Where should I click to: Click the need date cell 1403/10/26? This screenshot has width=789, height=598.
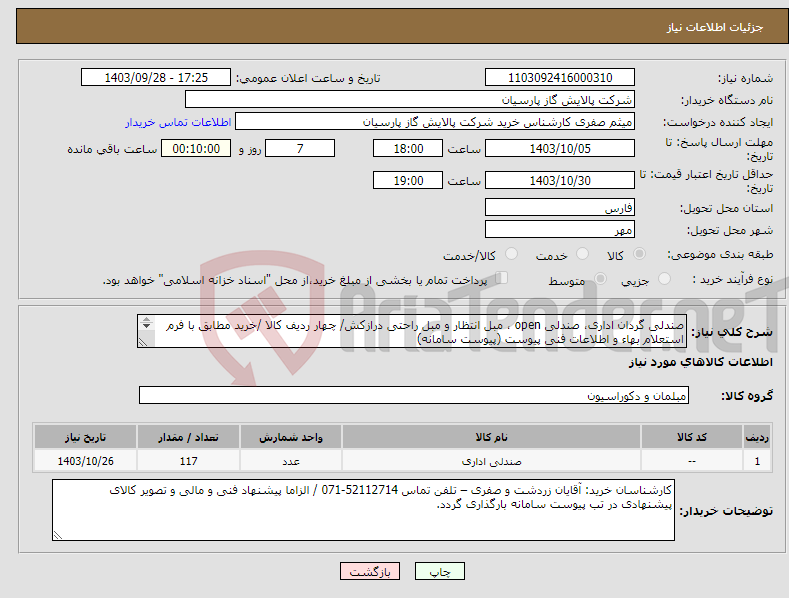click(x=85, y=461)
